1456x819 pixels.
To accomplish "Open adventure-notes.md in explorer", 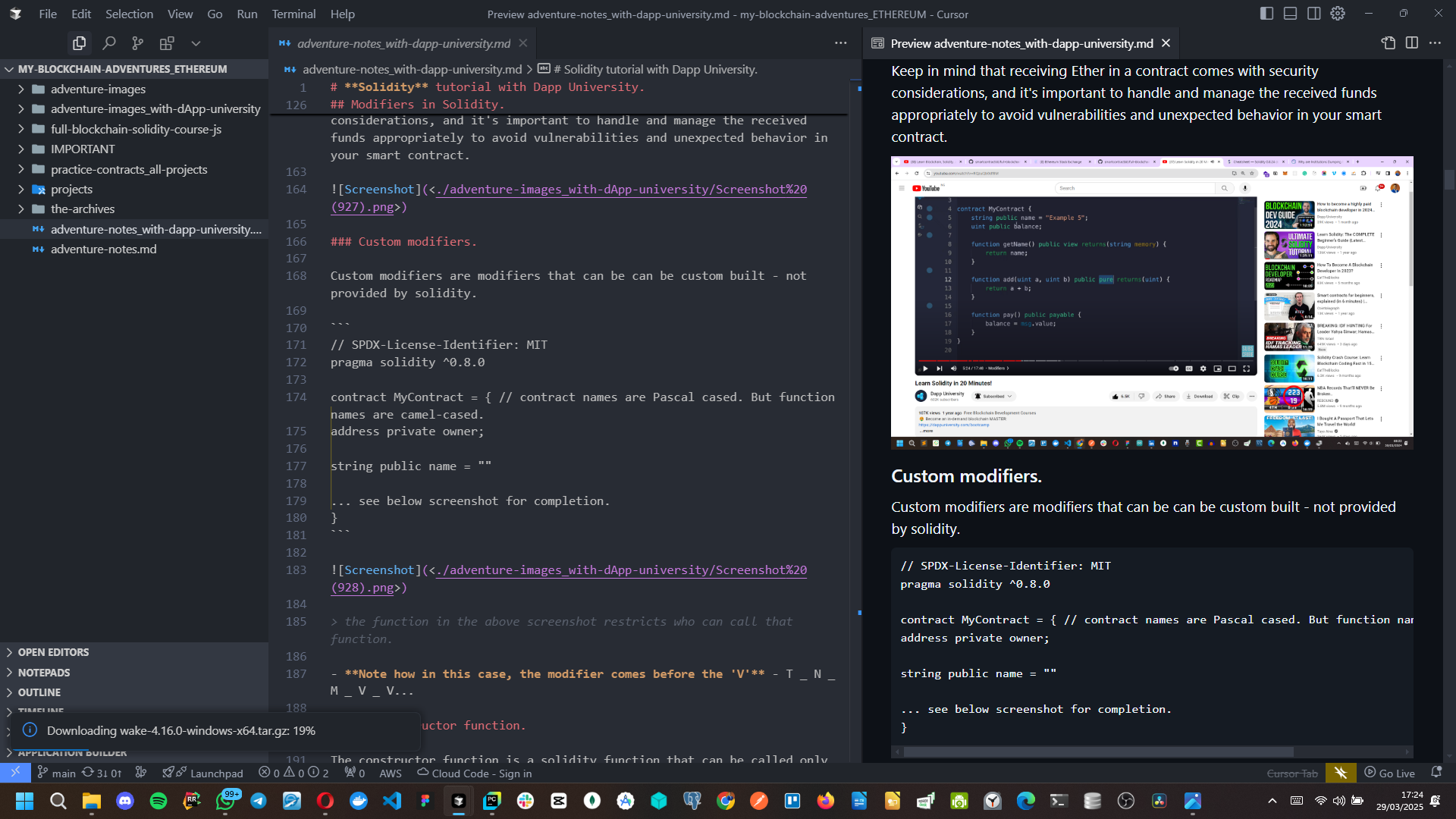I will click(x=134, y=249).
